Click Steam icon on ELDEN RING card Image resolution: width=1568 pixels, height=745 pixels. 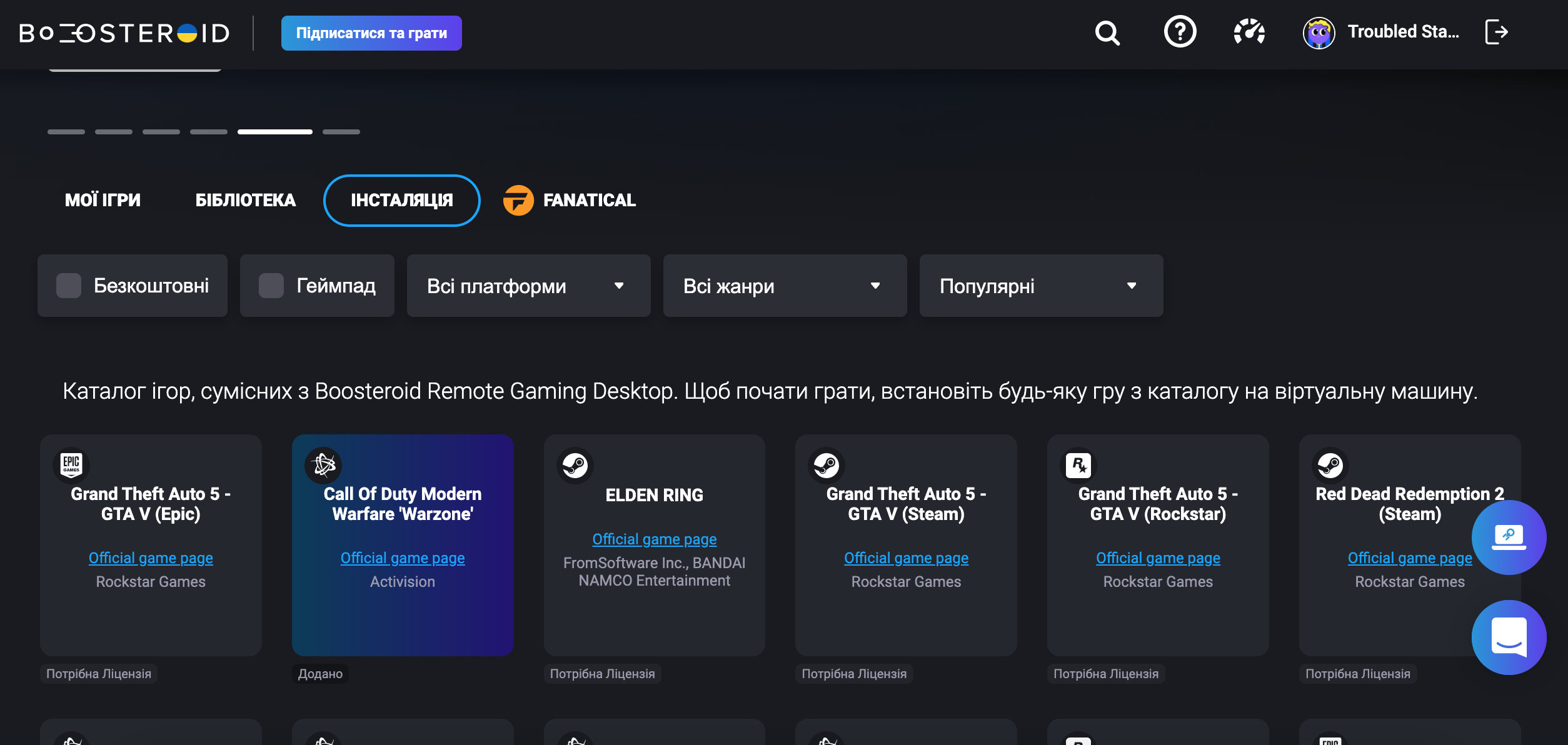[575, 465]
